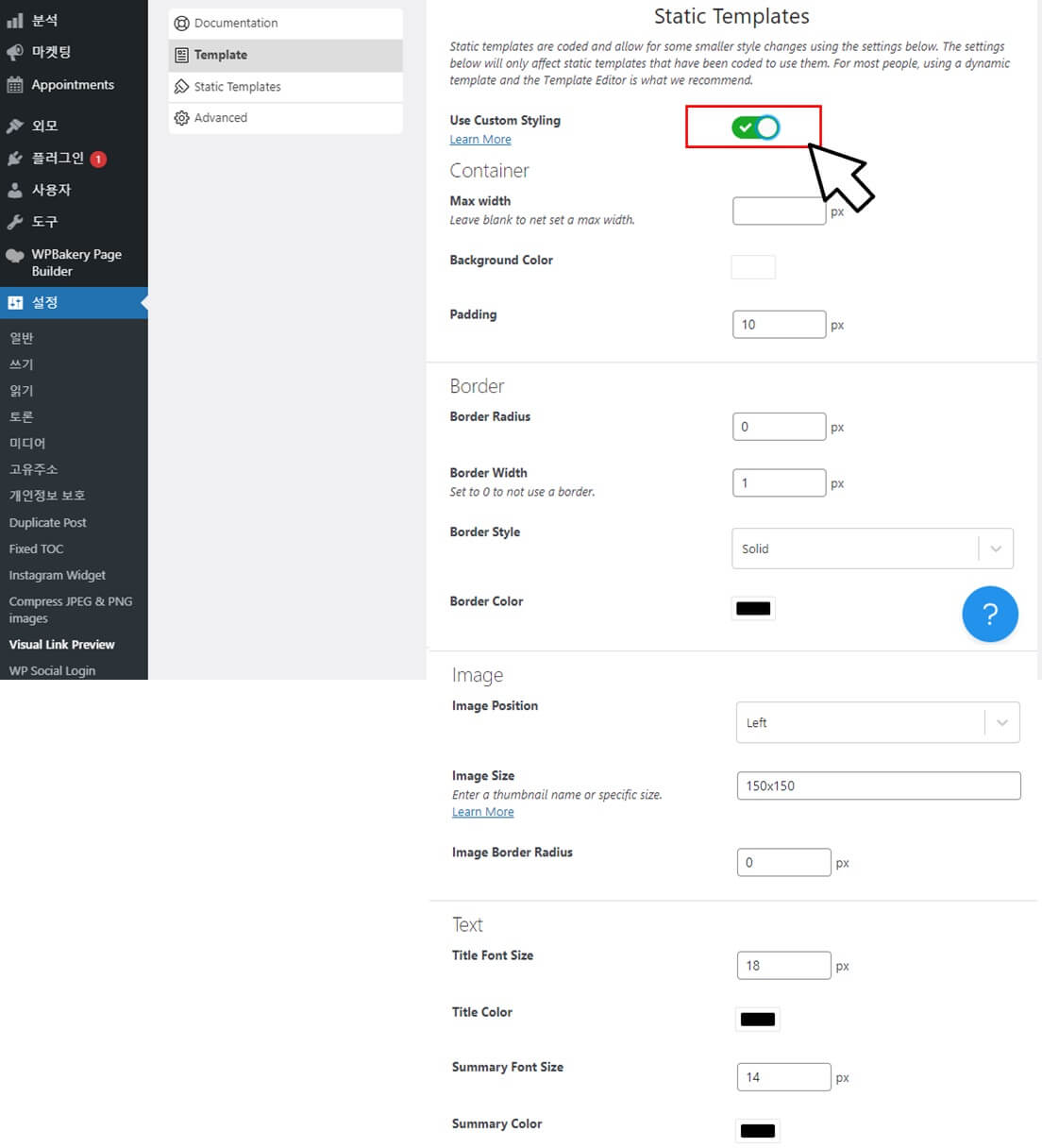Open WPBakery Page Builder menu
The image size is (1042, 1148).
[x=74, y=262]
